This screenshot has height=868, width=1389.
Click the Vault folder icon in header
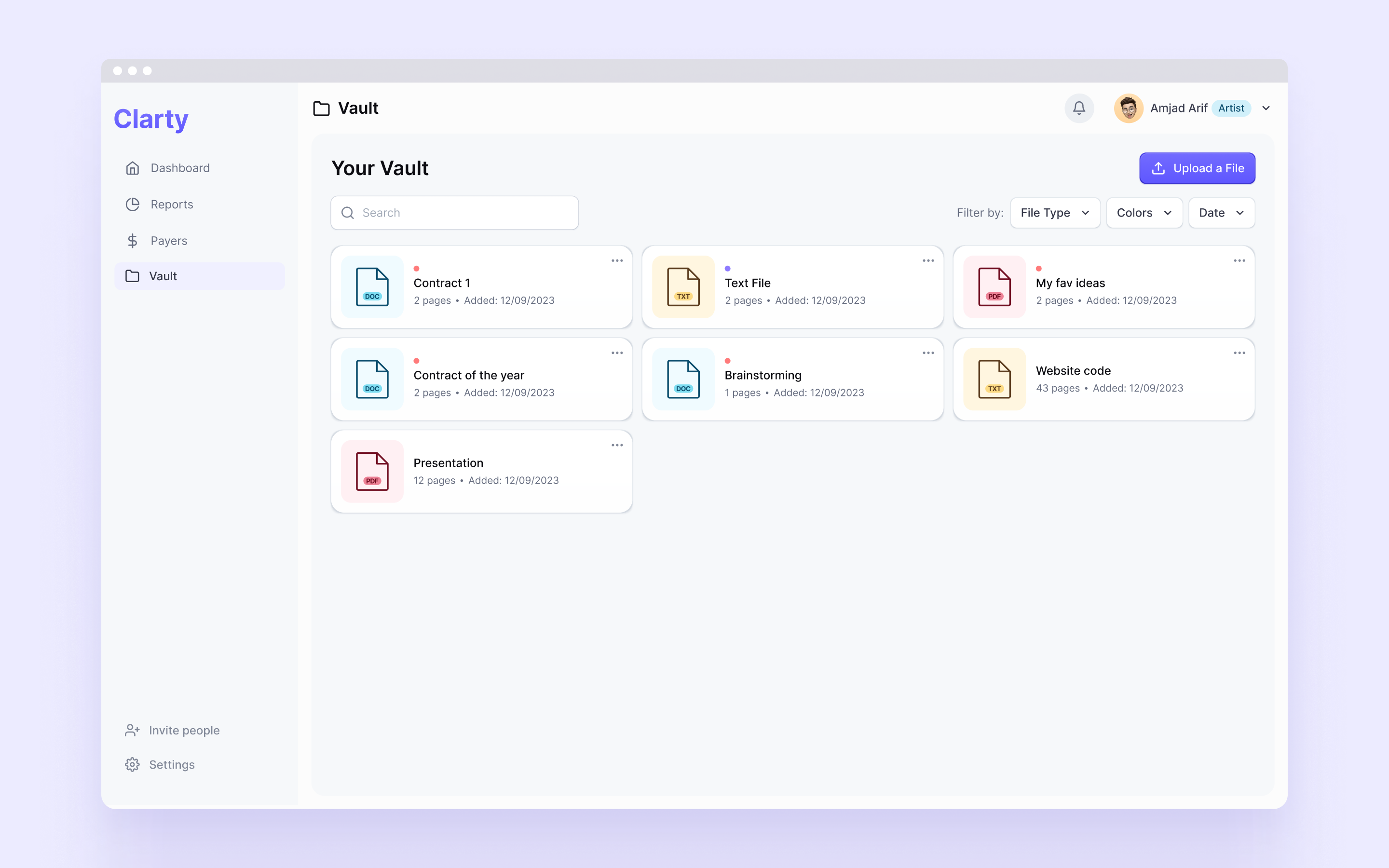point(321,108)
